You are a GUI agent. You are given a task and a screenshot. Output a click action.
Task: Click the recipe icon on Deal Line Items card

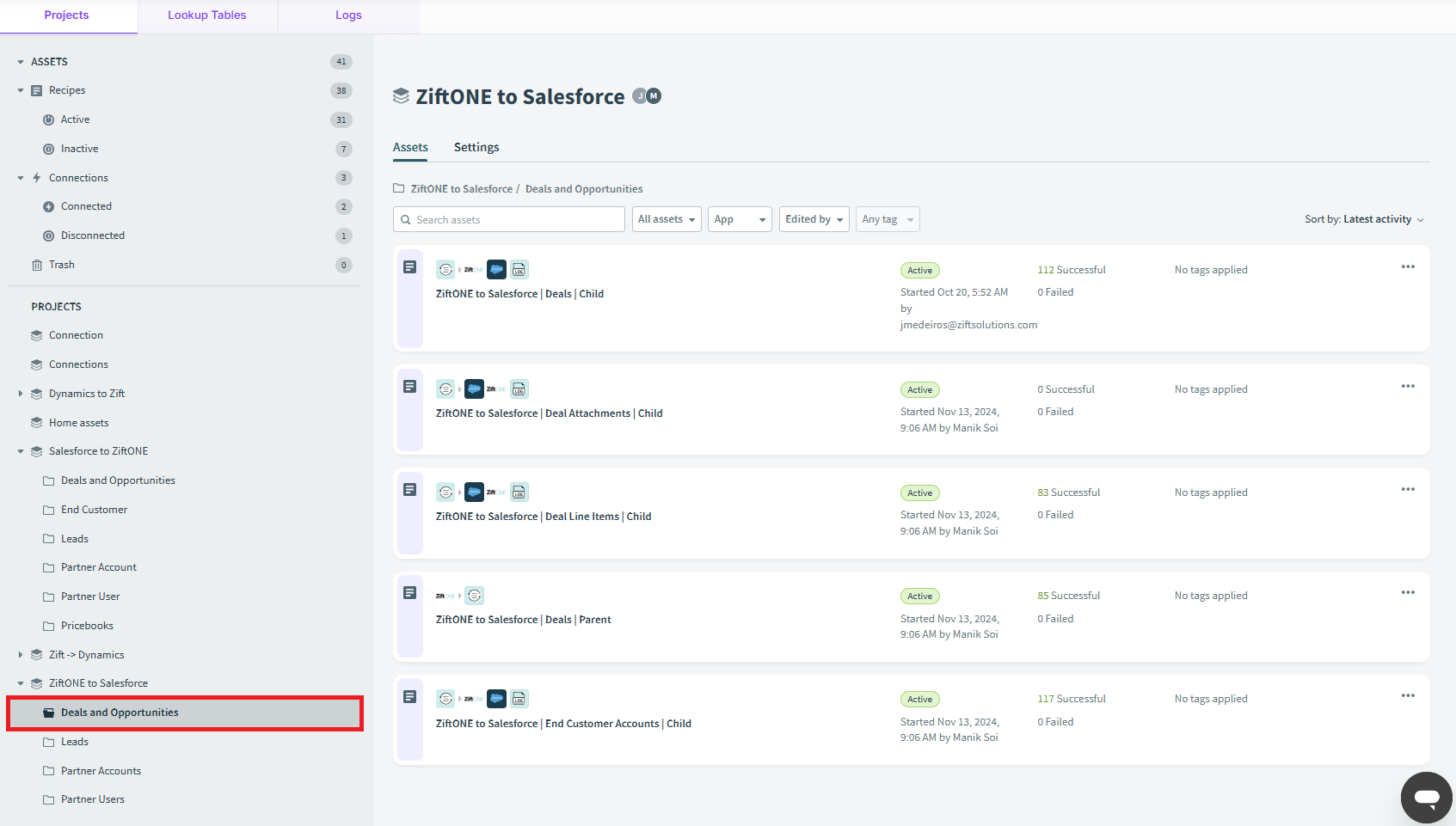[x=410, y=490]
